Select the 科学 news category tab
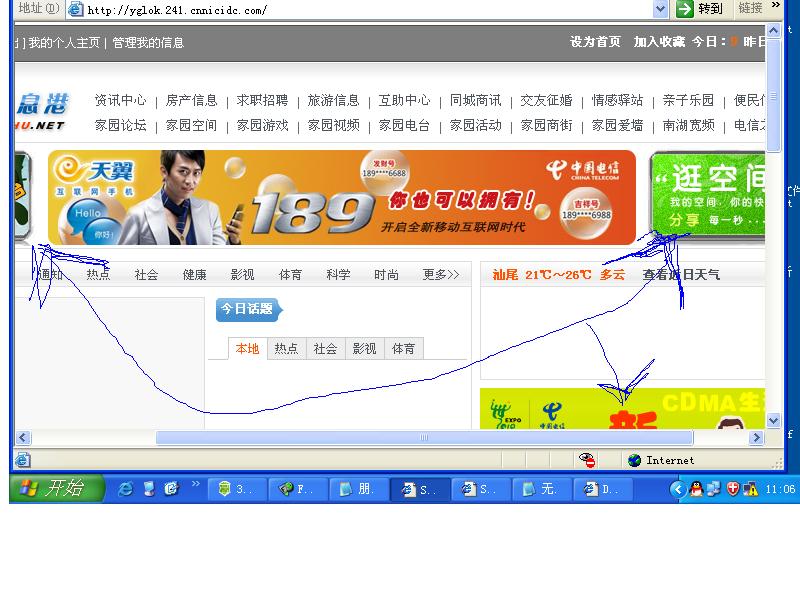This screenshot has height=600, width=800. (338, 274)
